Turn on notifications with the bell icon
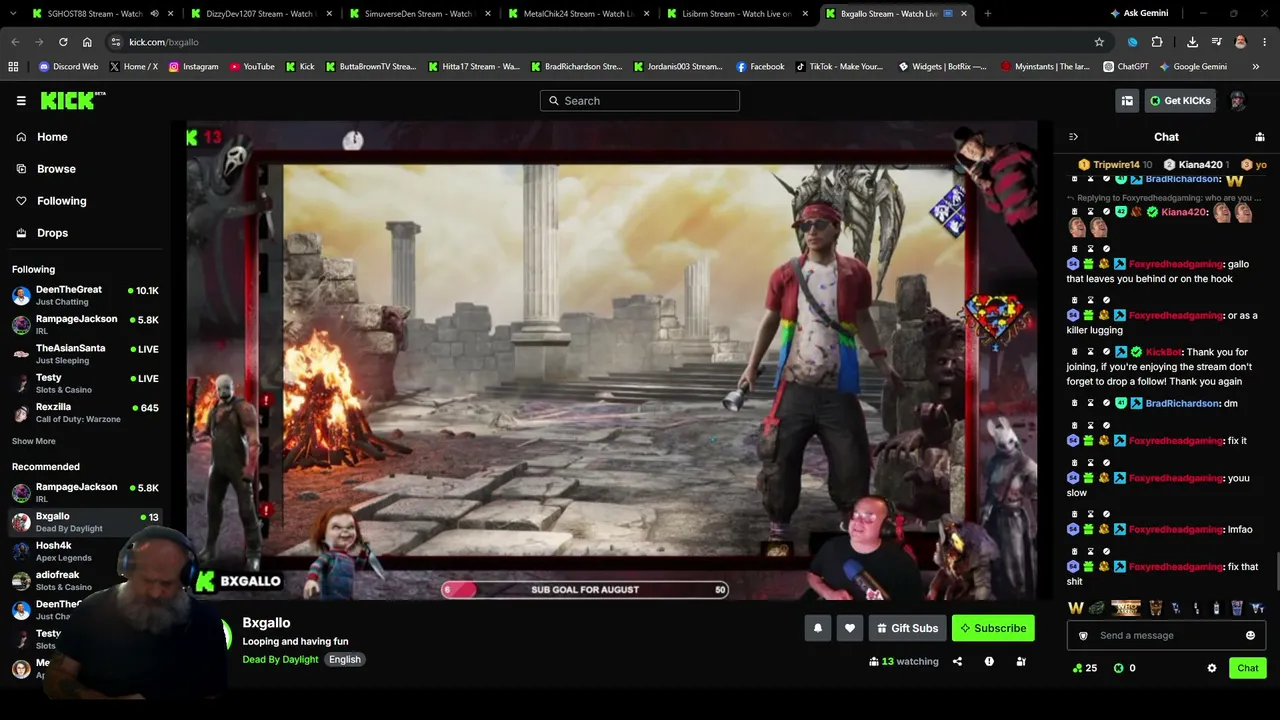Viewport: 1280px width, 720px height. [x=818, y=628]
